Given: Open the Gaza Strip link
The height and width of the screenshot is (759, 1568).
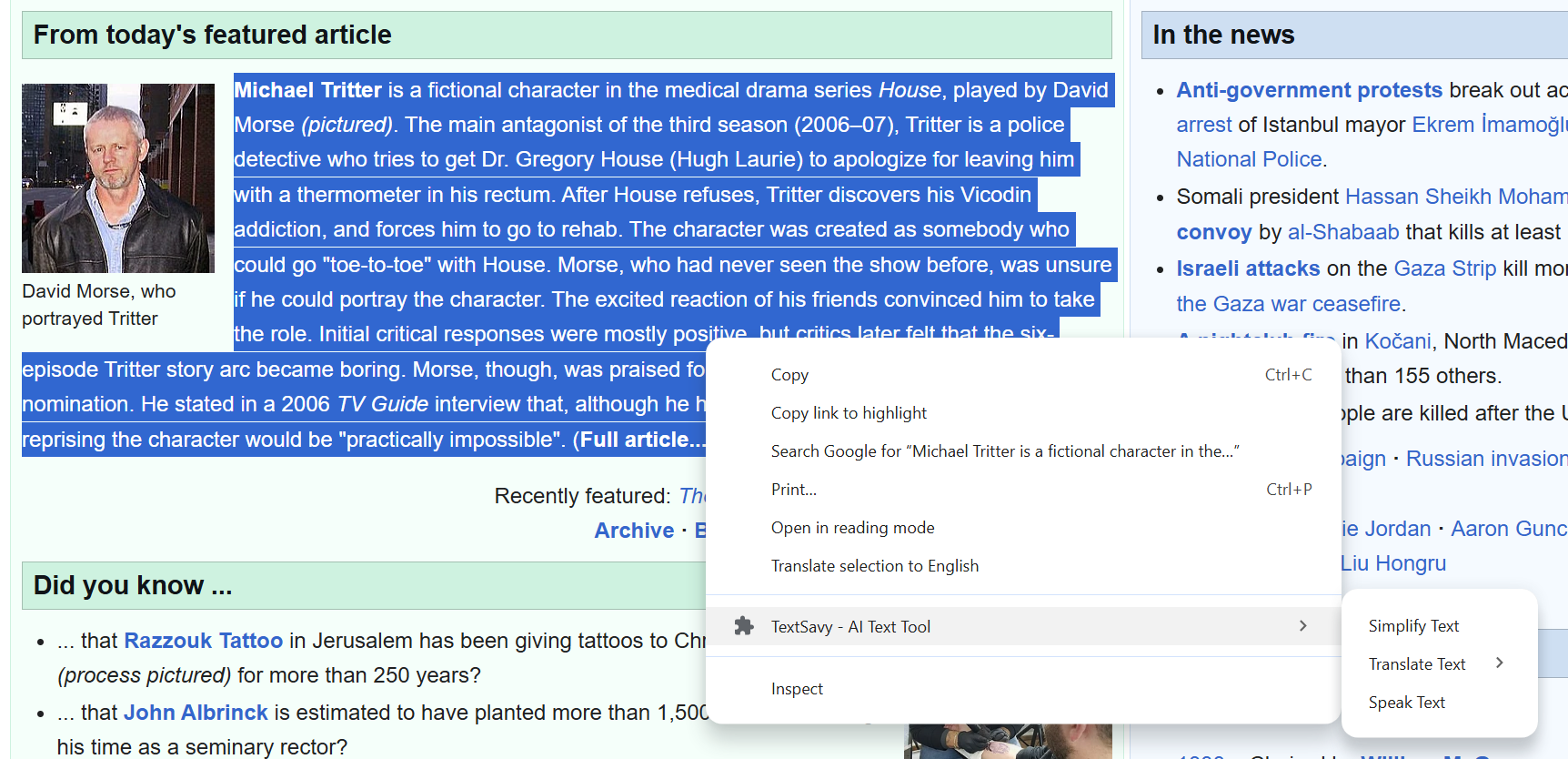Looking at the screenshot, I should click(x=1444, y=268).
